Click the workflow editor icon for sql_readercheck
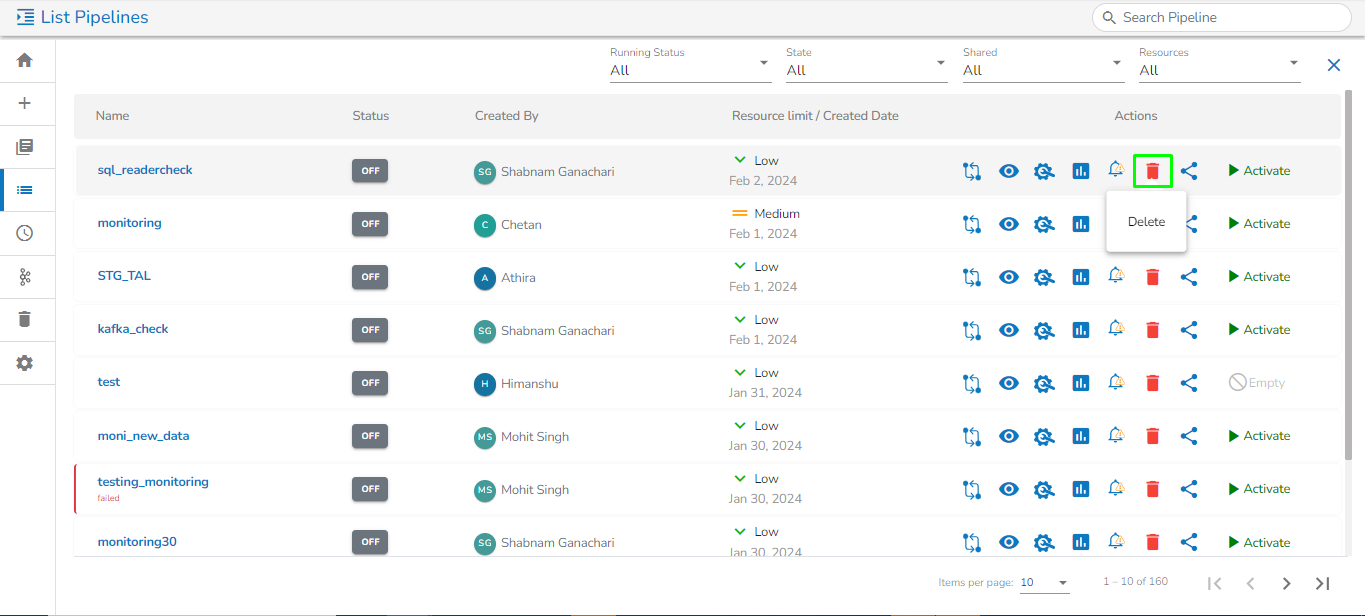Viewport: 1365px width, 616px height. pyautogui.click(x=971, y=171)
